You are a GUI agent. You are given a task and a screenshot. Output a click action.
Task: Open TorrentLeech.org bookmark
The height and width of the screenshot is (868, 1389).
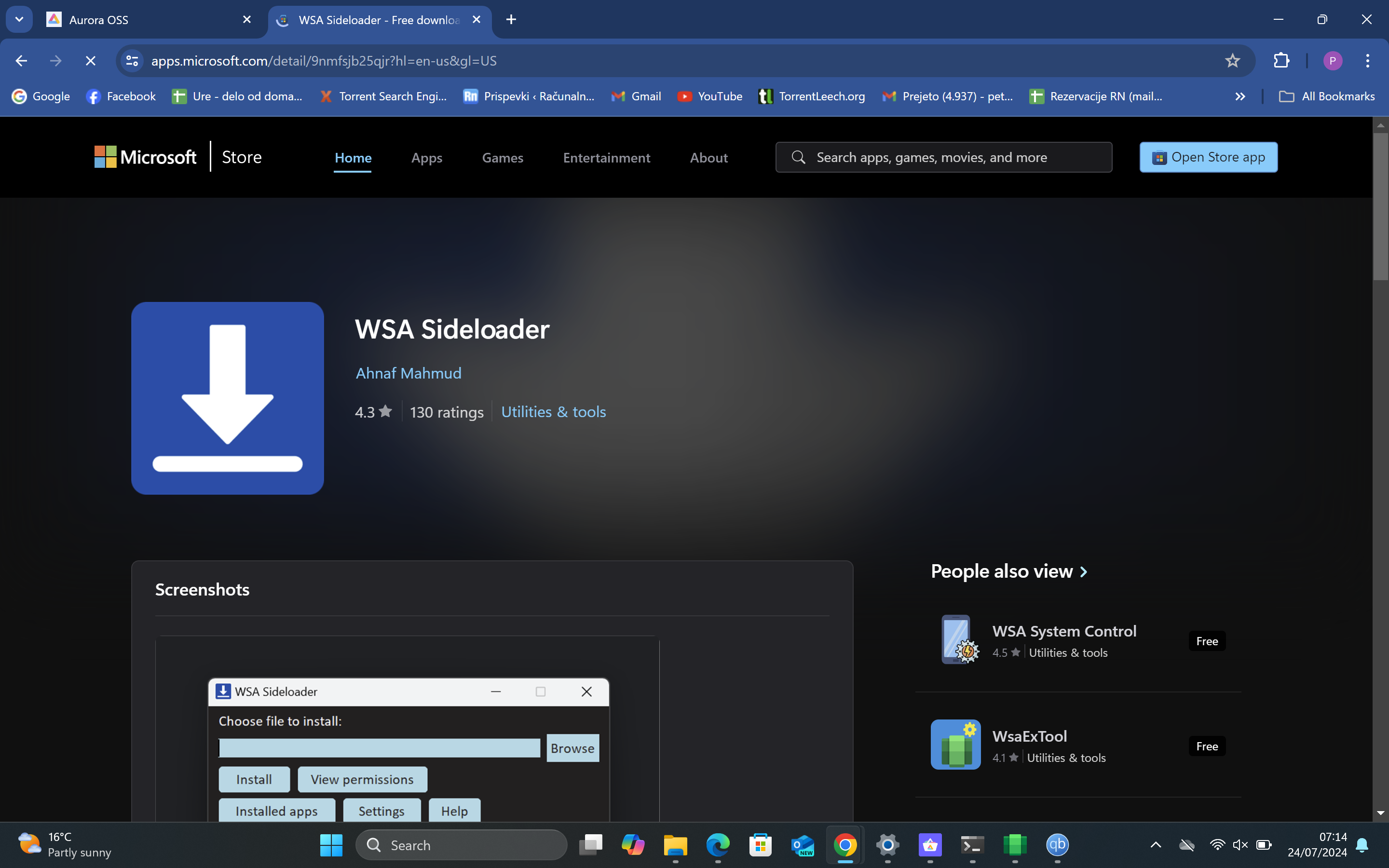pos(811,96)
